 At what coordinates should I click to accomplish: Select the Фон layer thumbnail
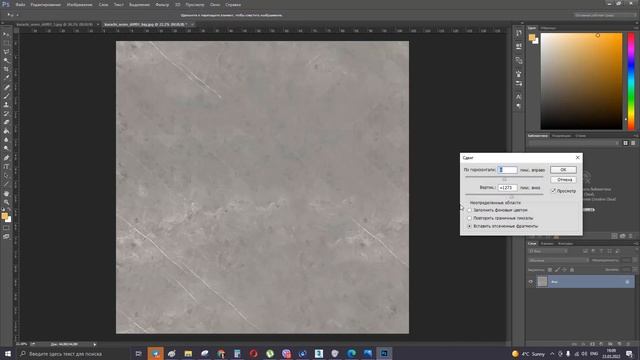pos(542,282)
